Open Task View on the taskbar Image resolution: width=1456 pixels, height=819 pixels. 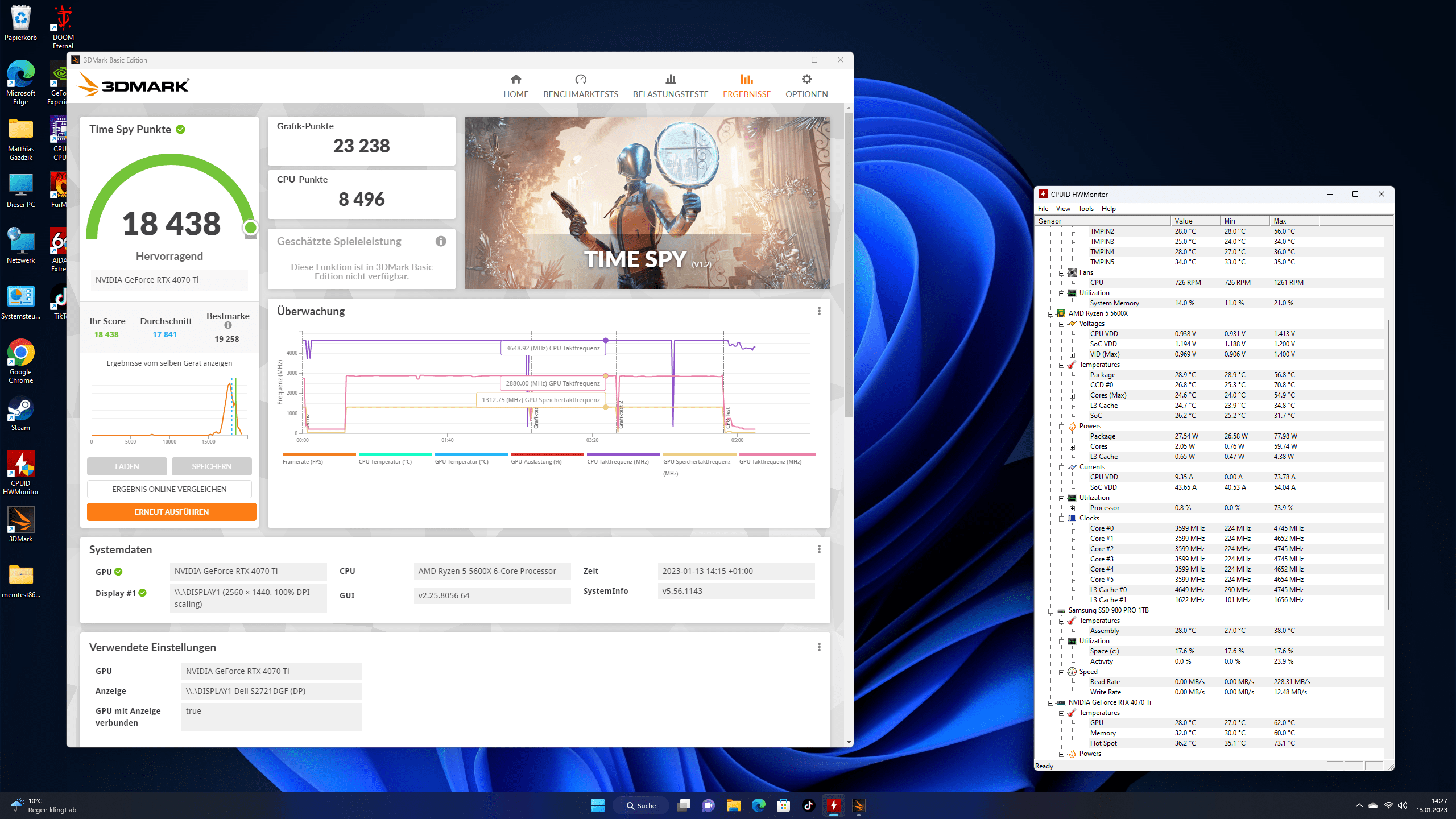tap(684, 805)
